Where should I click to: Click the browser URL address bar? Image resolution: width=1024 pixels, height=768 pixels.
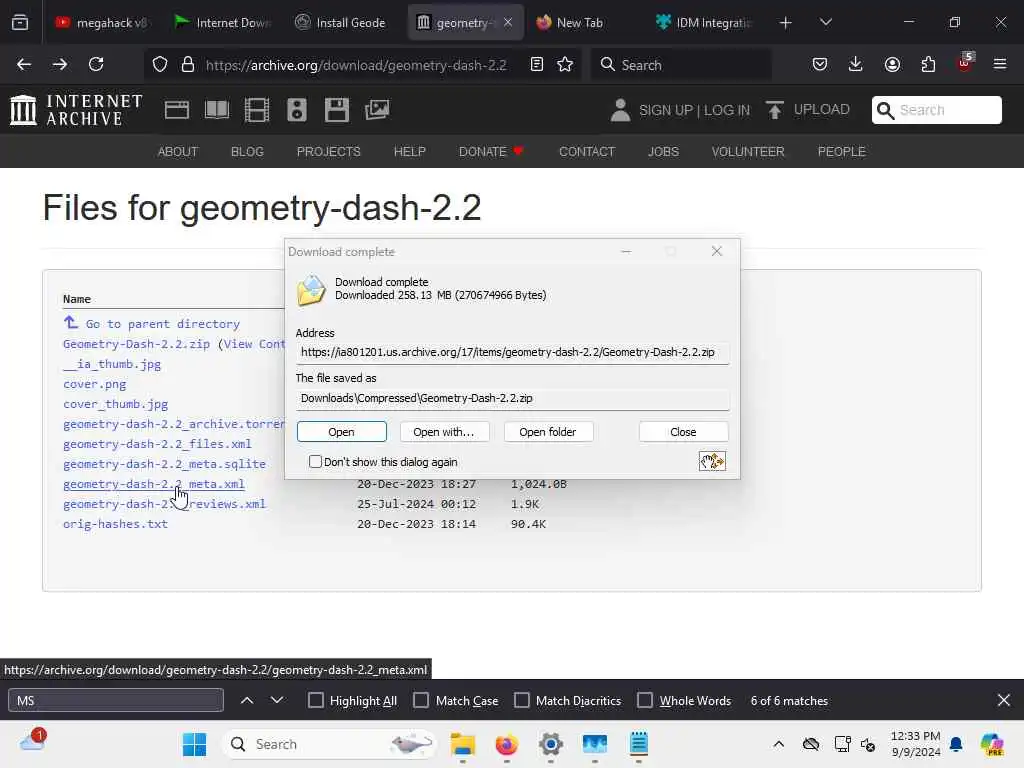tap(356, 65)
